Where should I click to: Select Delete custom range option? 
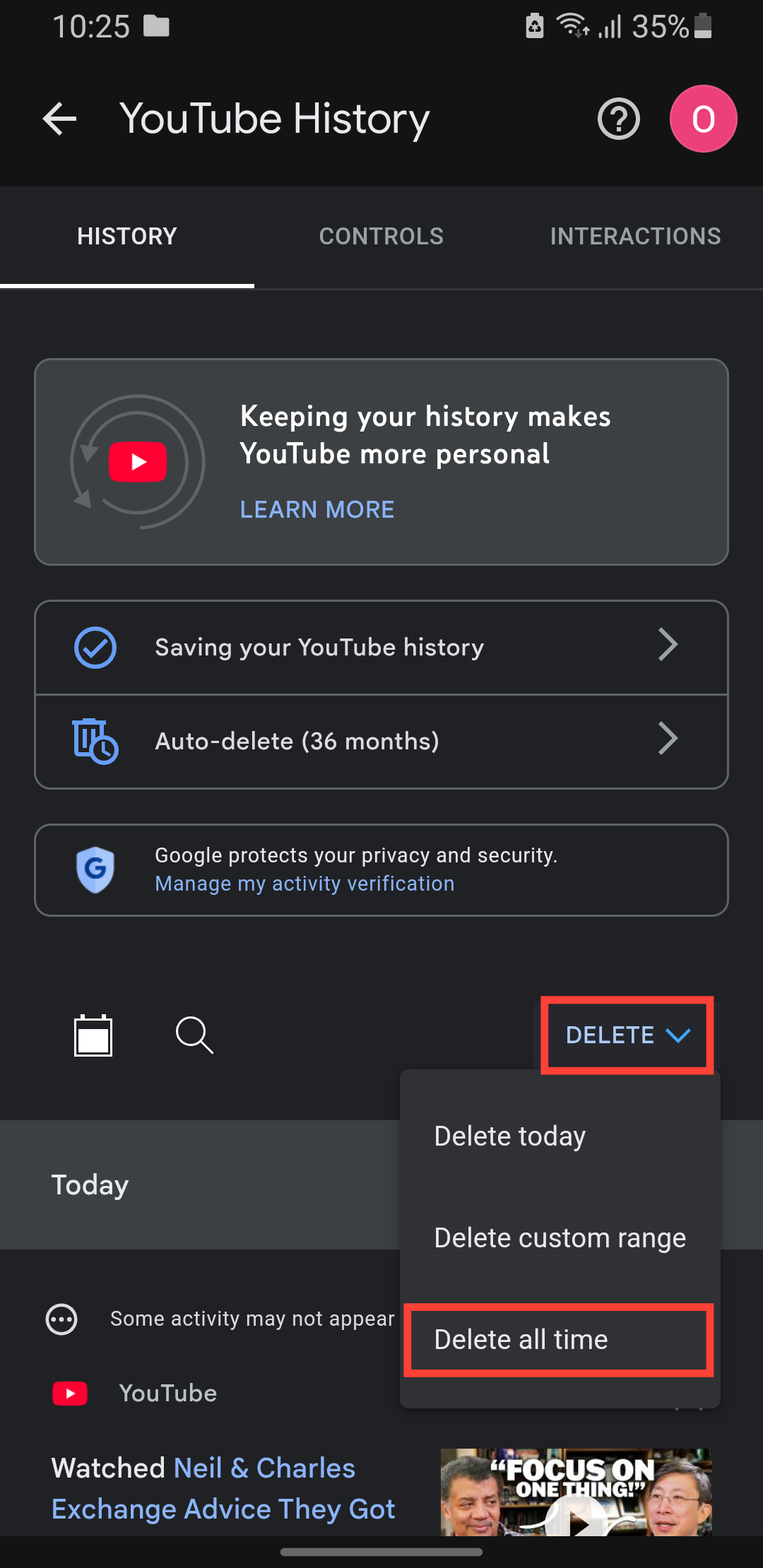(x=560, y=1237)
